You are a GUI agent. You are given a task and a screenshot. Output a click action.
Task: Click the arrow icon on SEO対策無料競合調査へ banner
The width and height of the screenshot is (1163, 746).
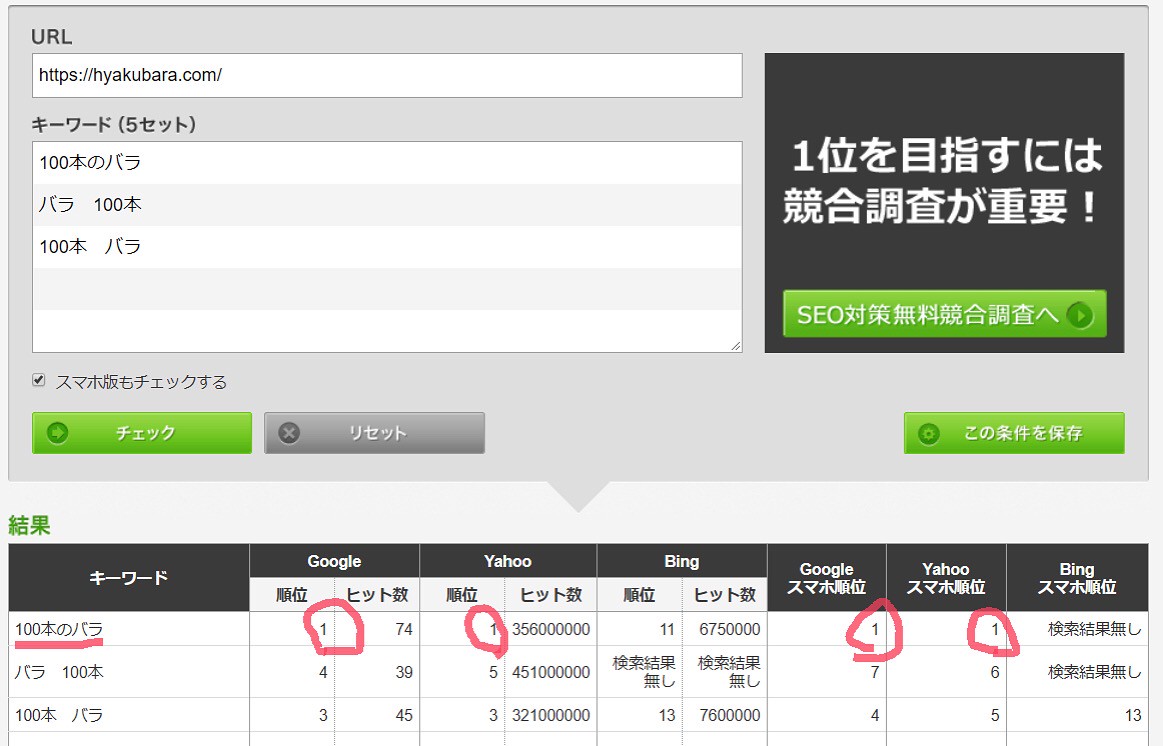click(x=1080, y=315)
